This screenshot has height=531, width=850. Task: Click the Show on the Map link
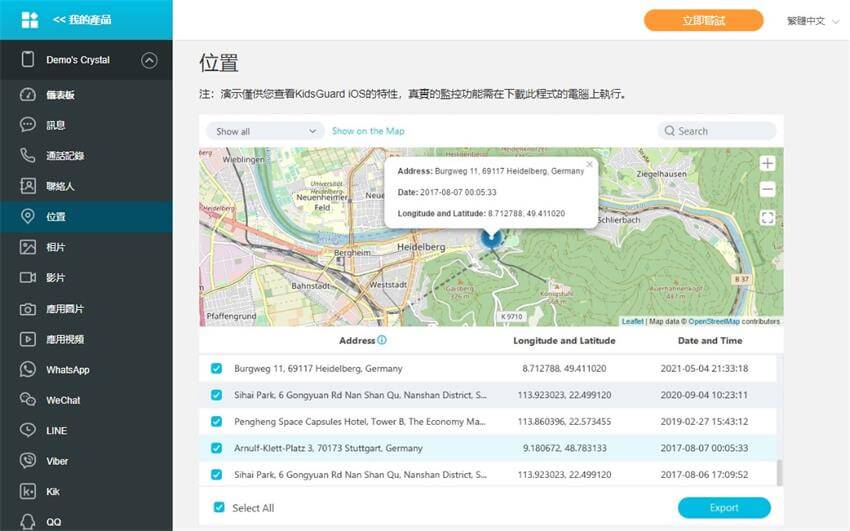tap(368, 131)
